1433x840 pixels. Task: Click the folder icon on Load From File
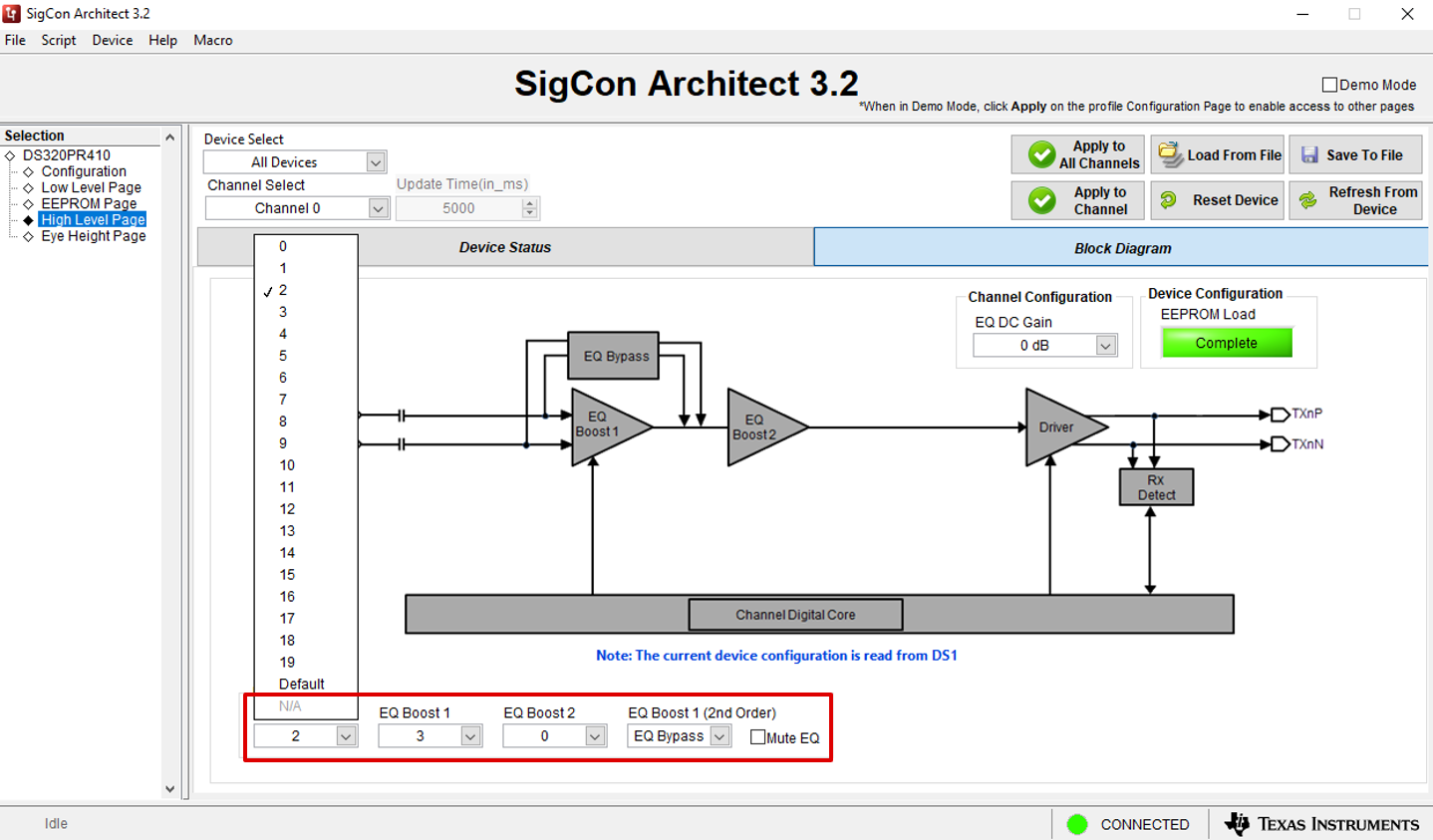coord(1170,154)
